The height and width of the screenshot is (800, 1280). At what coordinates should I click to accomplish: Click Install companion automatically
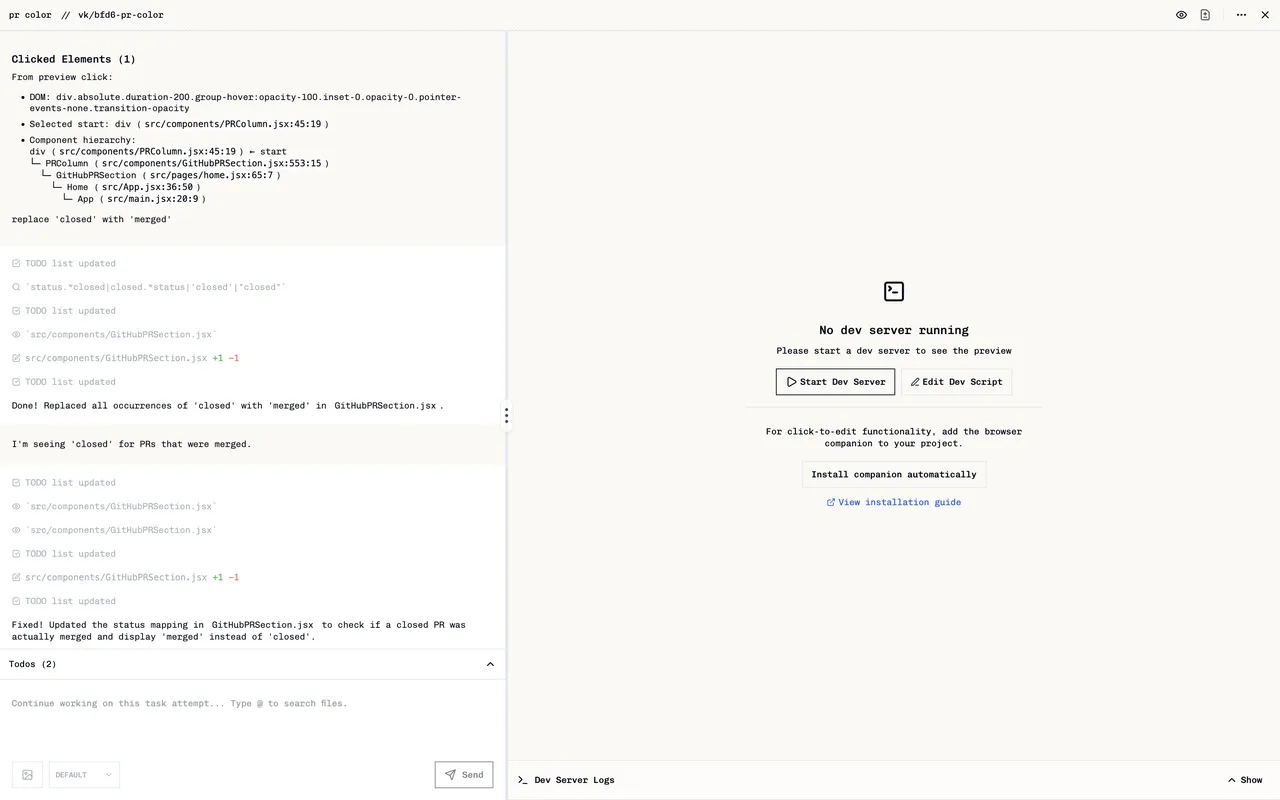pos(894,474)
